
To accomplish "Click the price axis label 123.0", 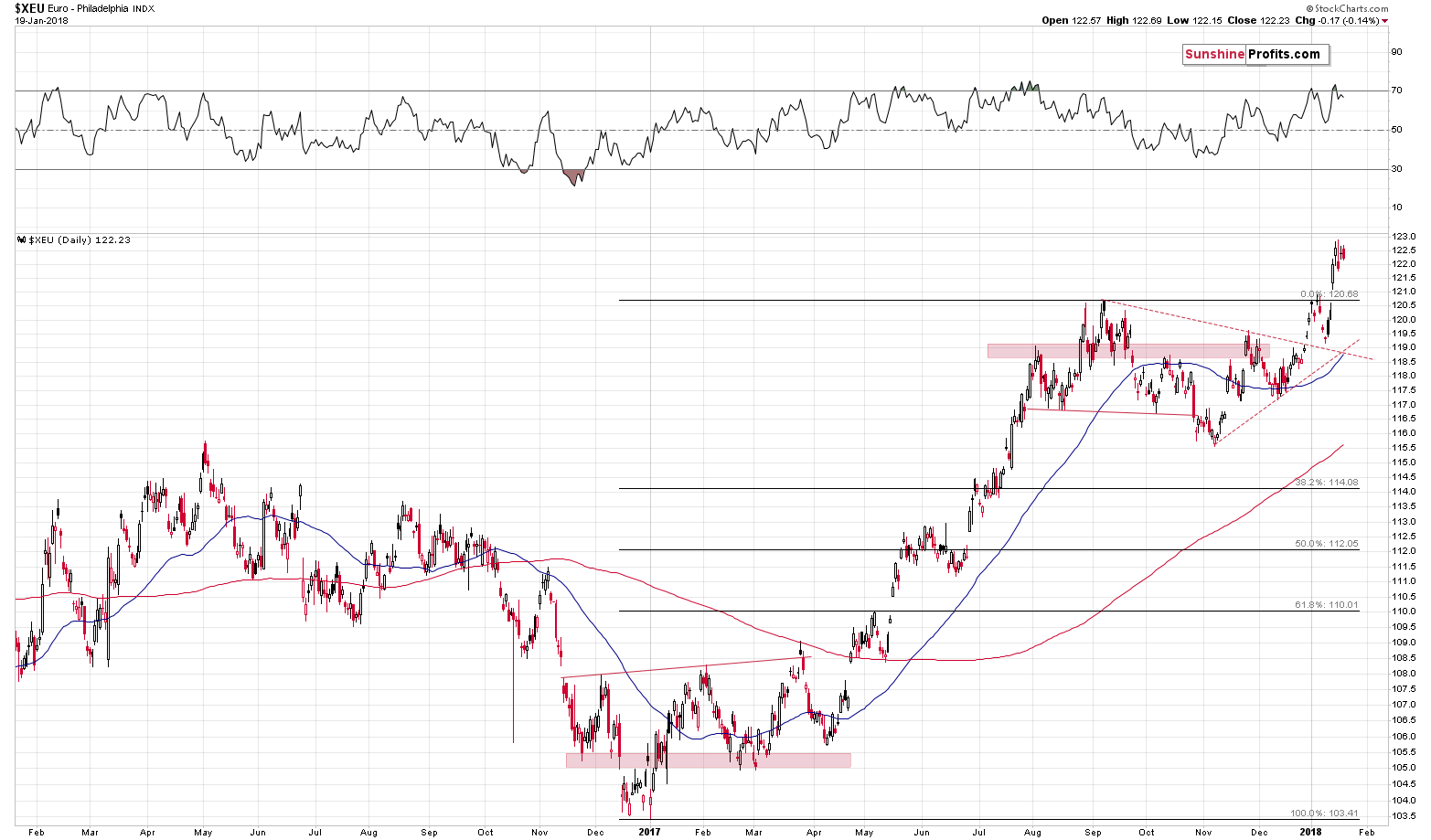I will coord(1404,237).
